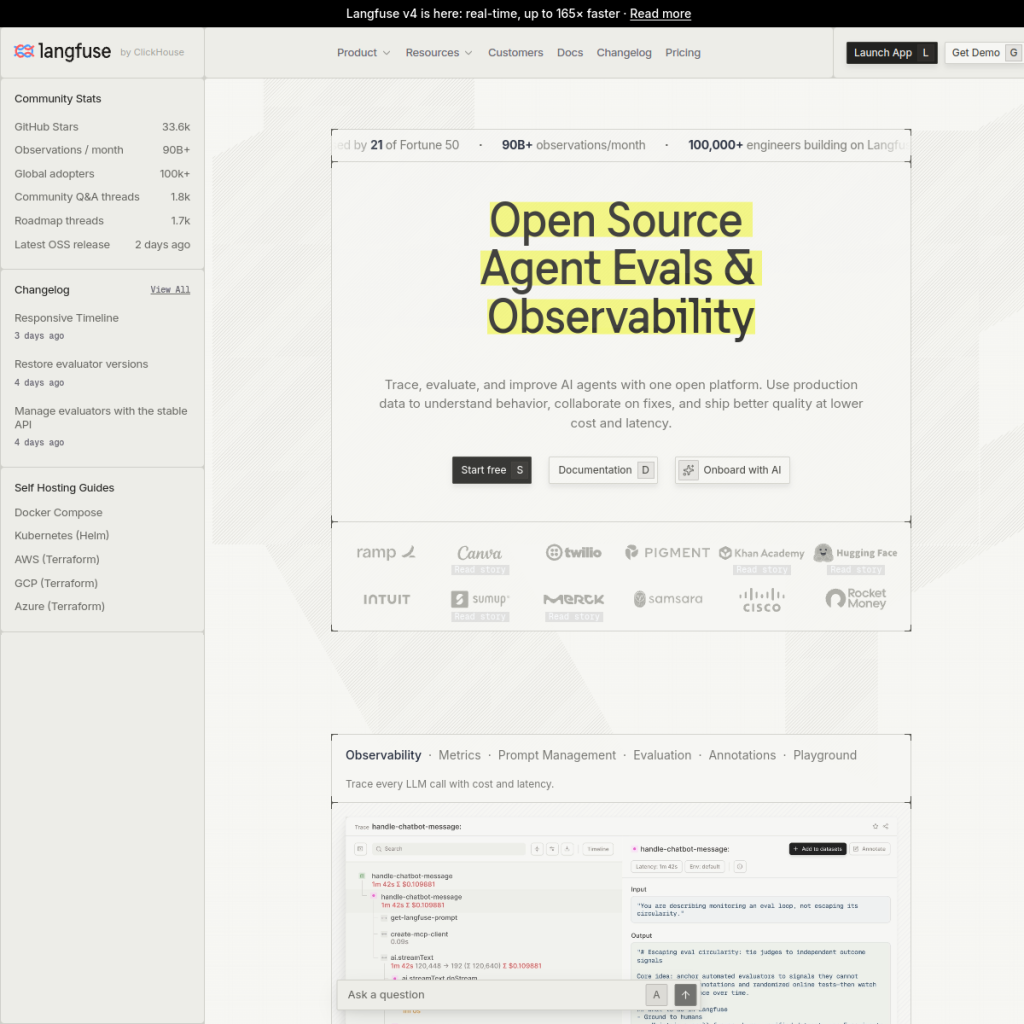Open Manage evaluators with the stable API
This screenshot has height=1024, width=1024.
101,418
